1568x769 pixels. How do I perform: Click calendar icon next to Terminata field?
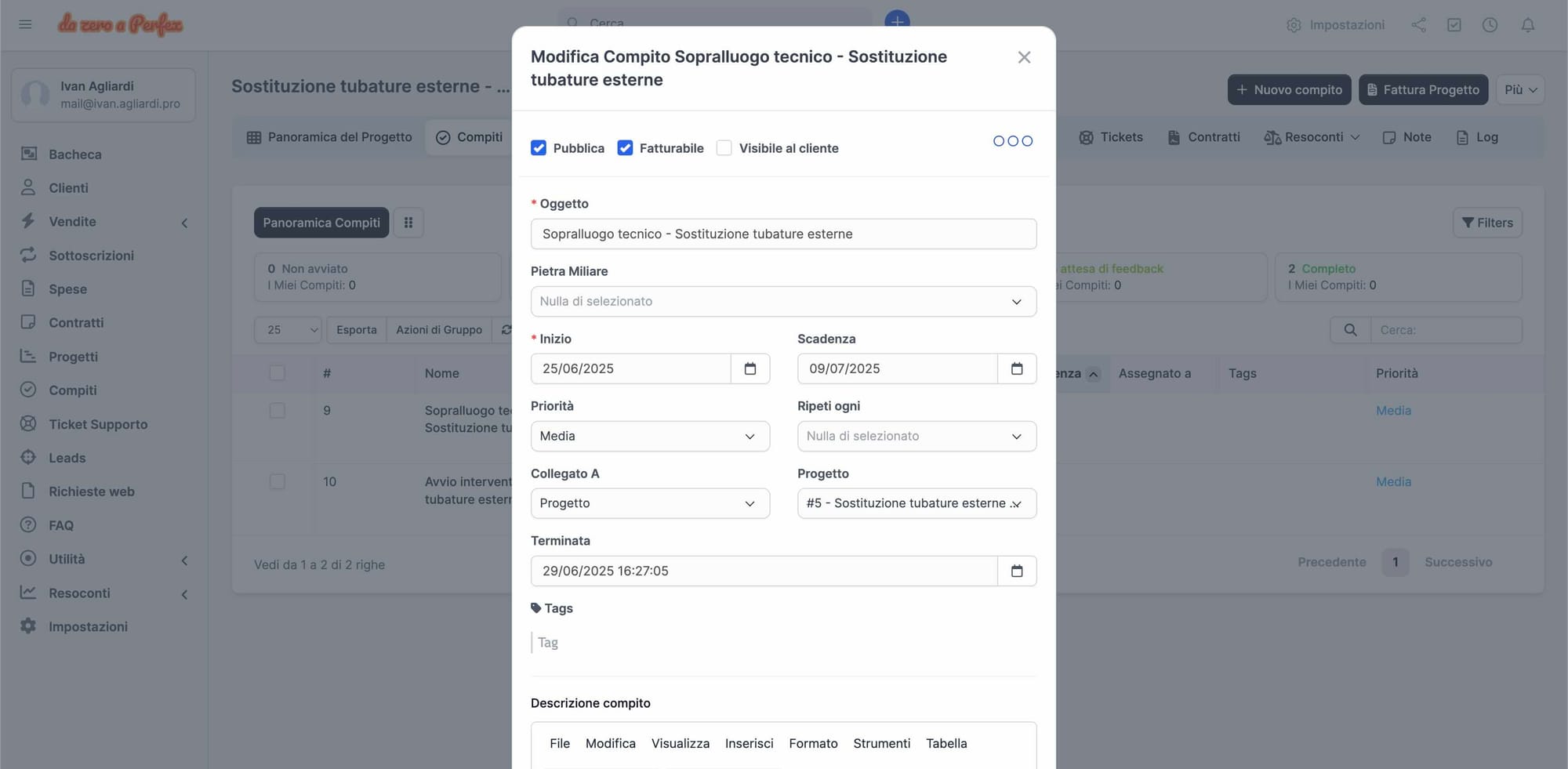coord(1016,571)
